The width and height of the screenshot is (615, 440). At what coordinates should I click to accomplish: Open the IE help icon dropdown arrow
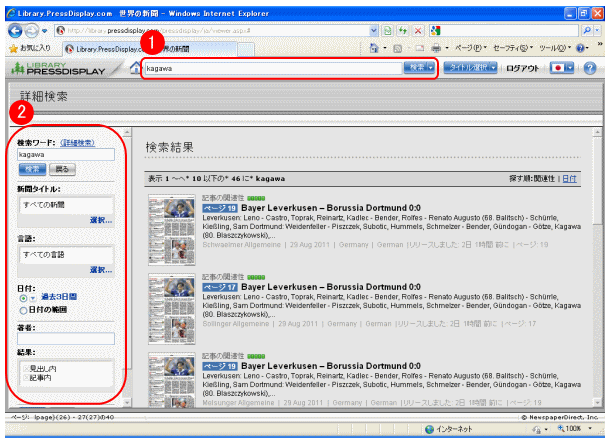click(587, 48)
